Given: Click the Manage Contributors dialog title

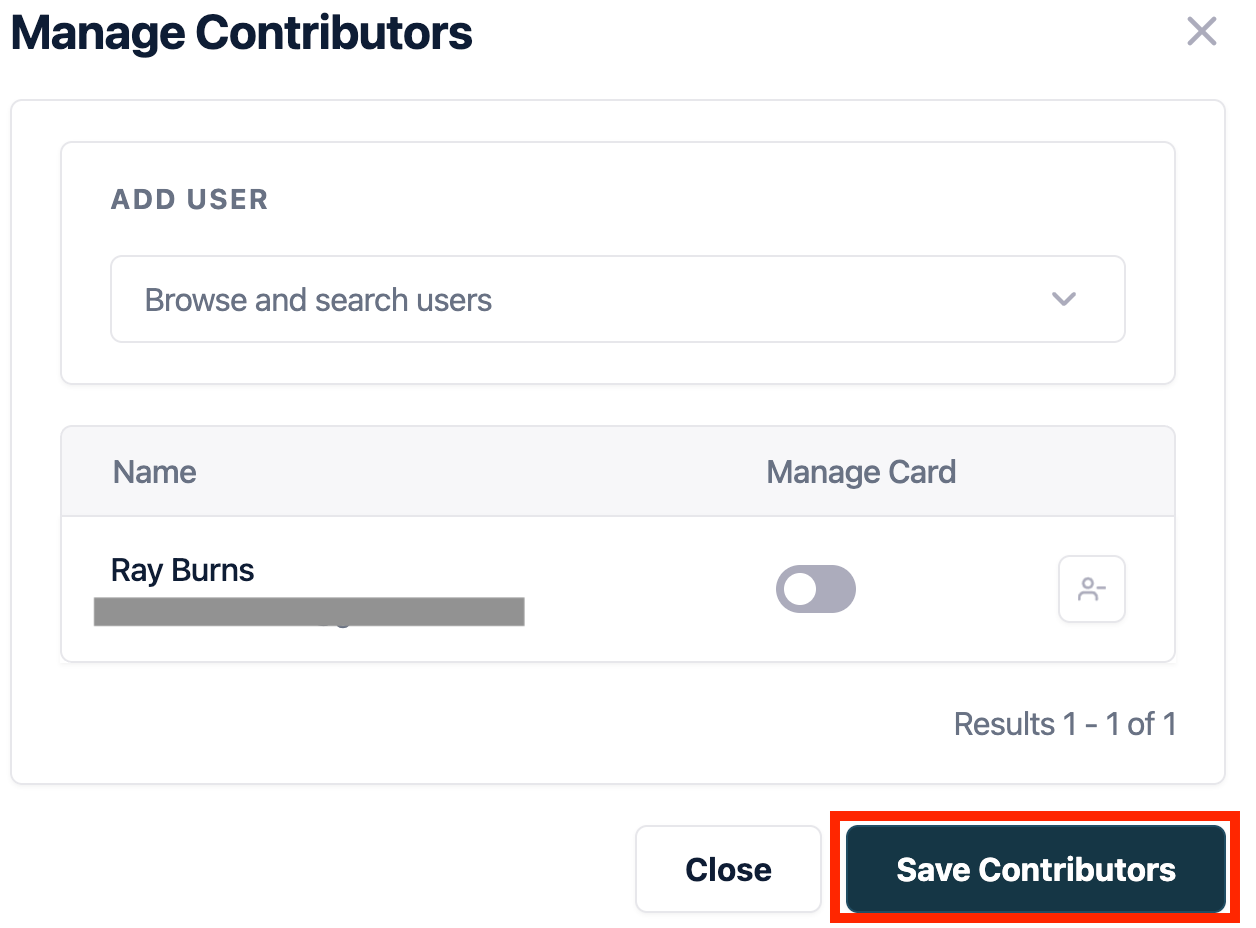Looking at the screenshot, I should pos(241,33).
